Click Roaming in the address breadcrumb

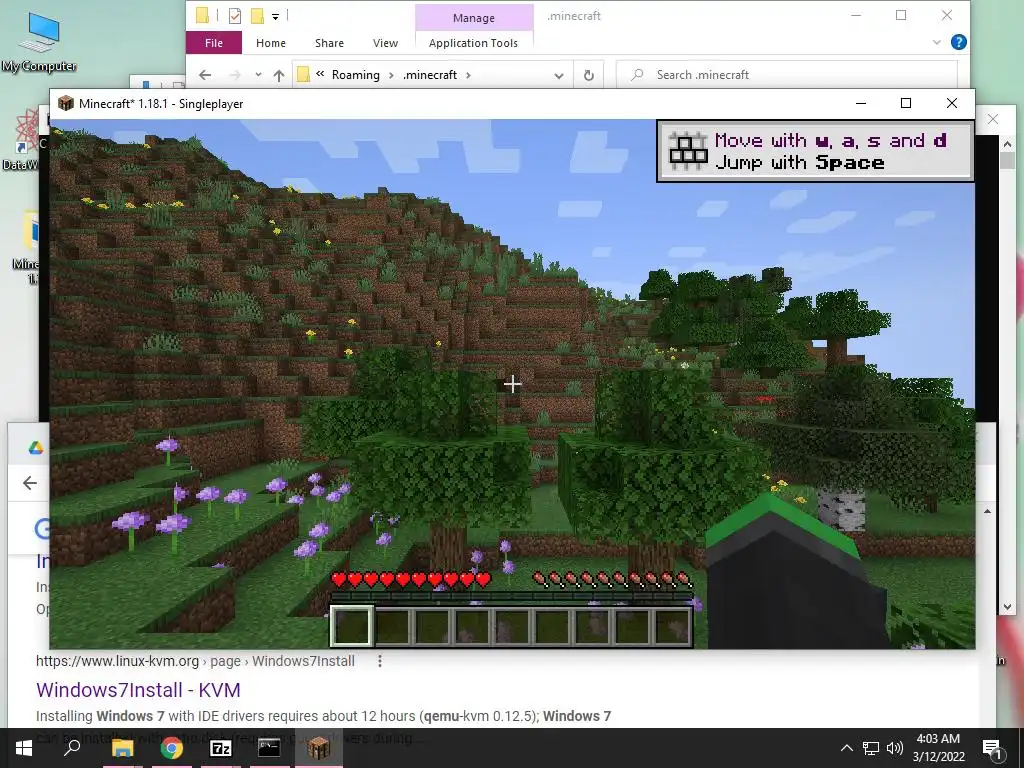(x=355, y=75)
